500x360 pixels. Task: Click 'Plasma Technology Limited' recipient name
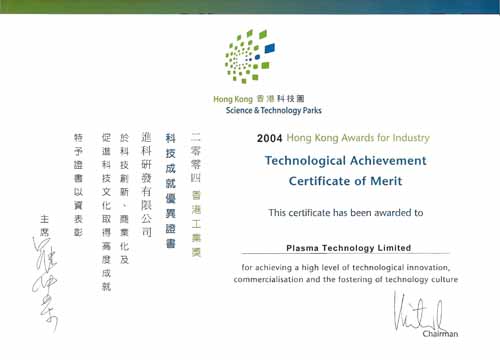tap(348, 248)
